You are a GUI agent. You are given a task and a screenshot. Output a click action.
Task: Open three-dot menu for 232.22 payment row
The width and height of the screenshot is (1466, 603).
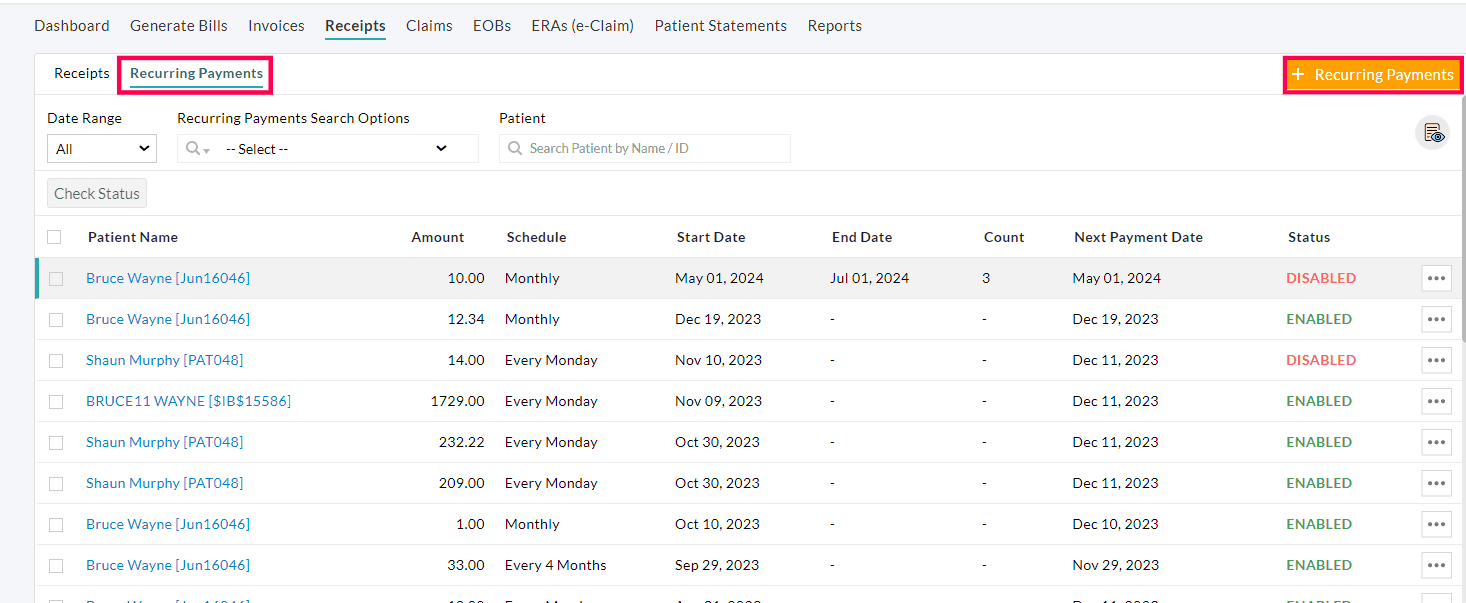click(1436, 442)
